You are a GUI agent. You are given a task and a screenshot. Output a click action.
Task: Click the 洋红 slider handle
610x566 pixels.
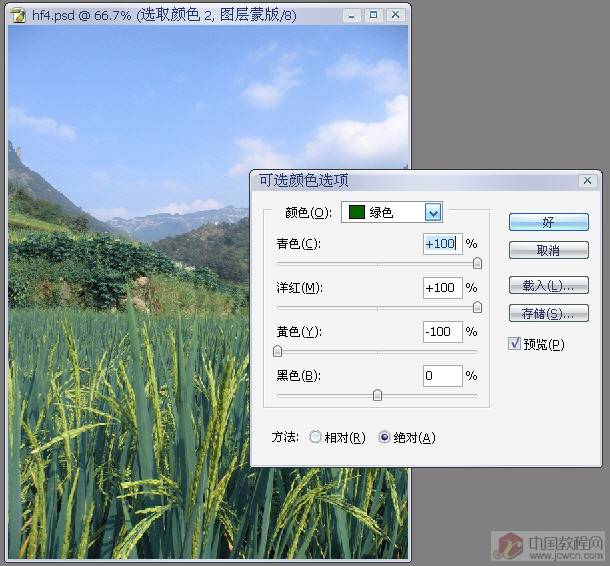(477, 307)
